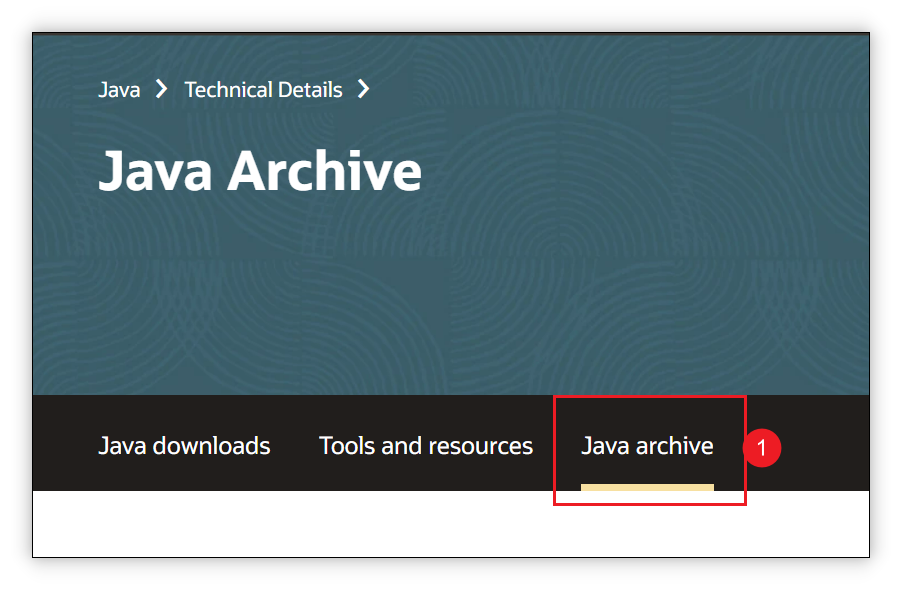Image resolution: width=902 pixels, height=590 pixels.
Task: Click the chevron right after Java breadcrumb
Action: (x=162, y=89)
